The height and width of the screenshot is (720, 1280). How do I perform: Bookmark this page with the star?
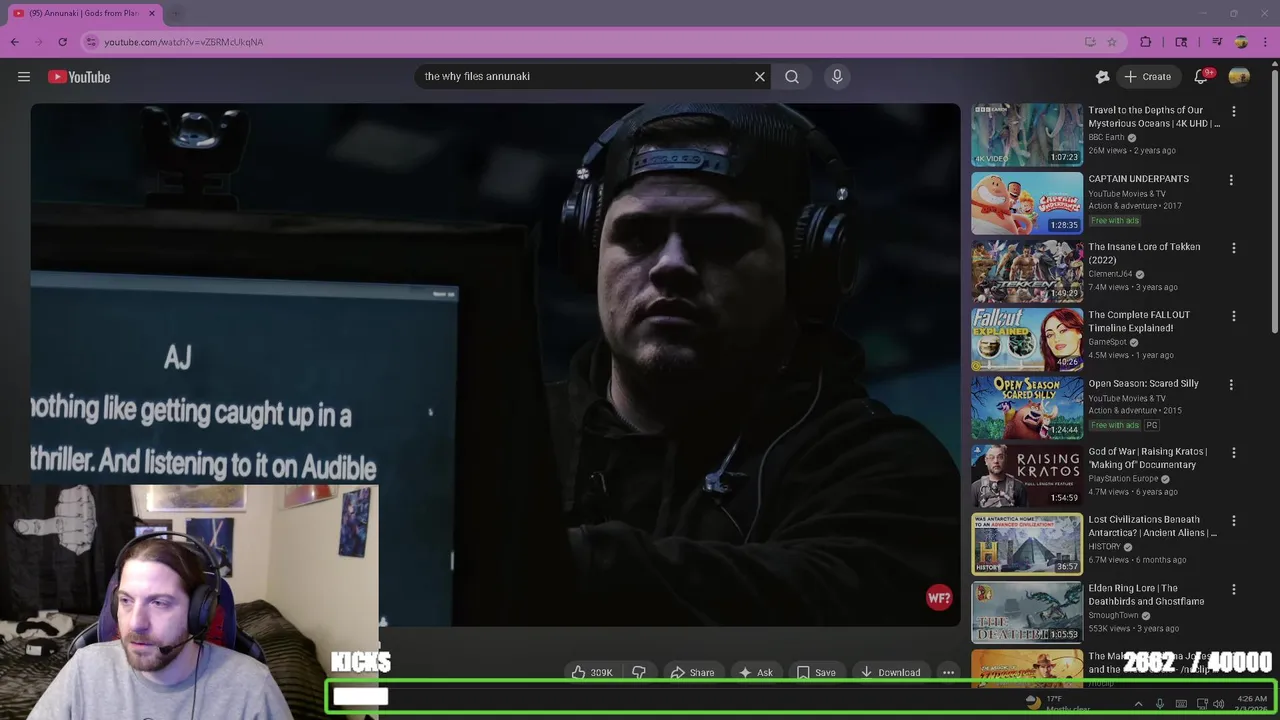click(1112, 42)
